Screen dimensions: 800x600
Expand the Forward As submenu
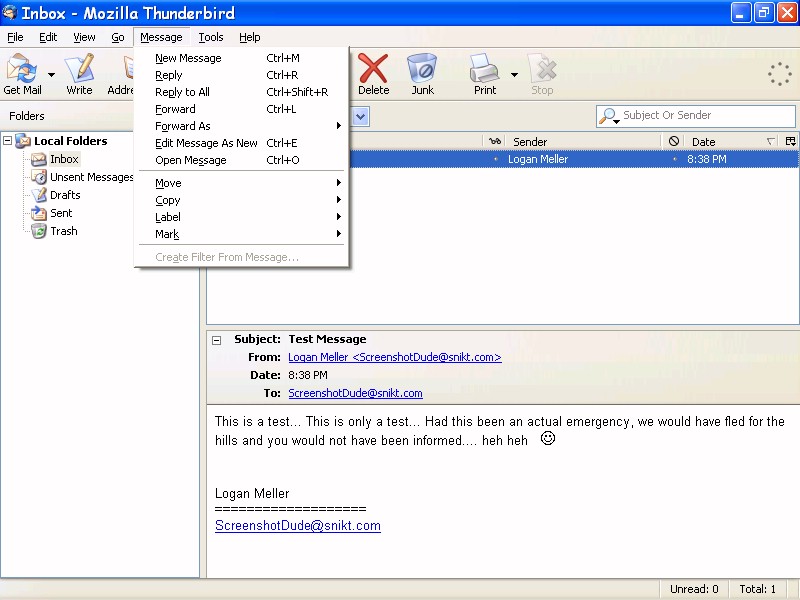point(242,126)
